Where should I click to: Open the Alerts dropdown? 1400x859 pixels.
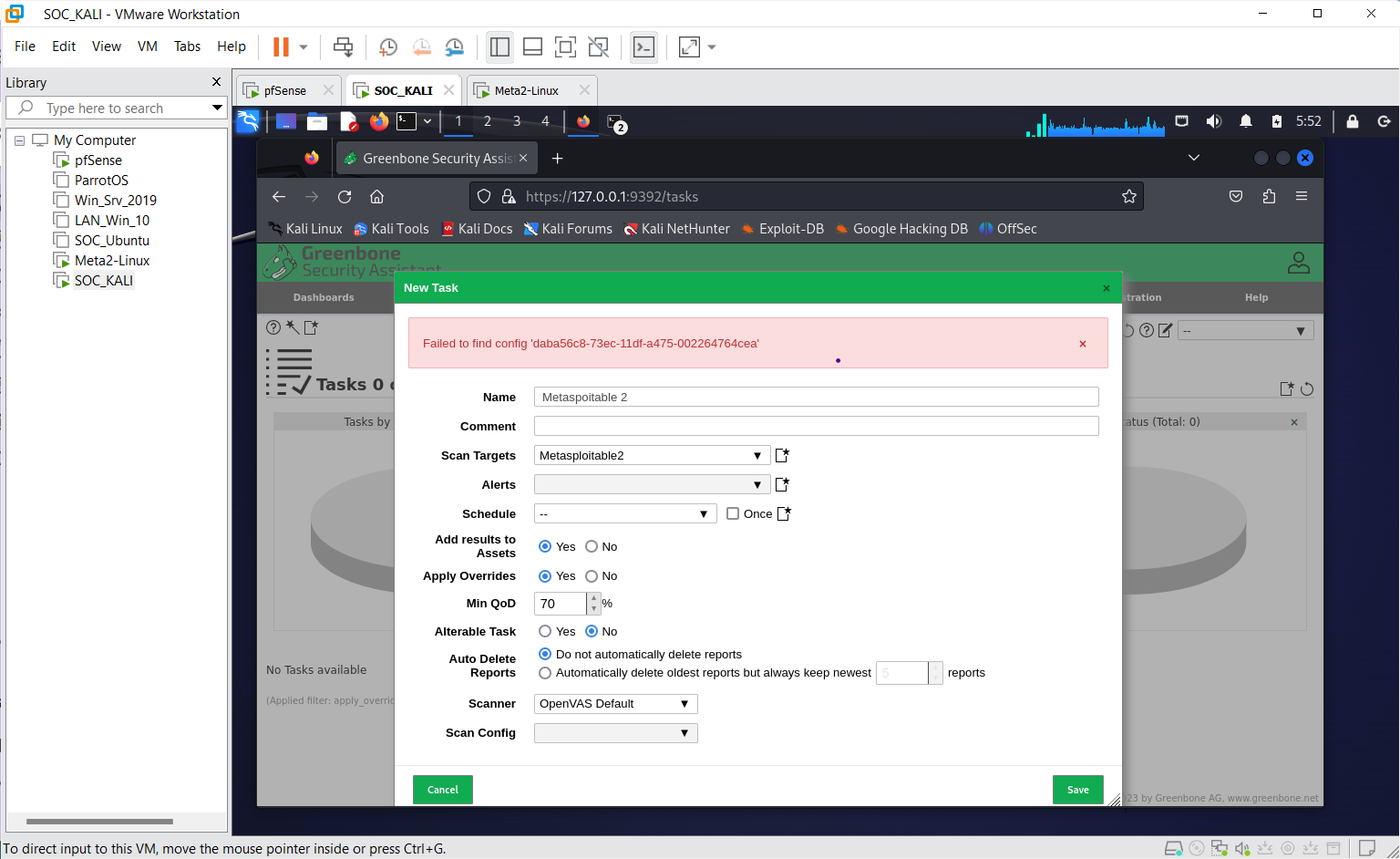coord(652,484)
